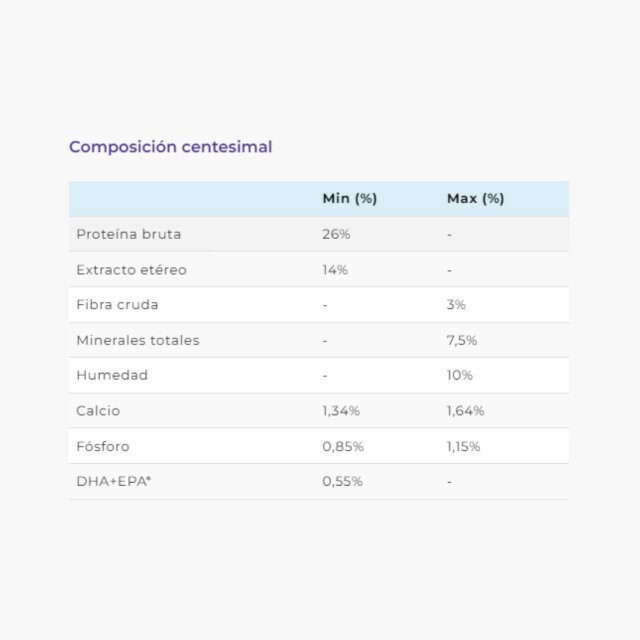
Task: Select the Min (%) column header
Action: click(349, 199)
